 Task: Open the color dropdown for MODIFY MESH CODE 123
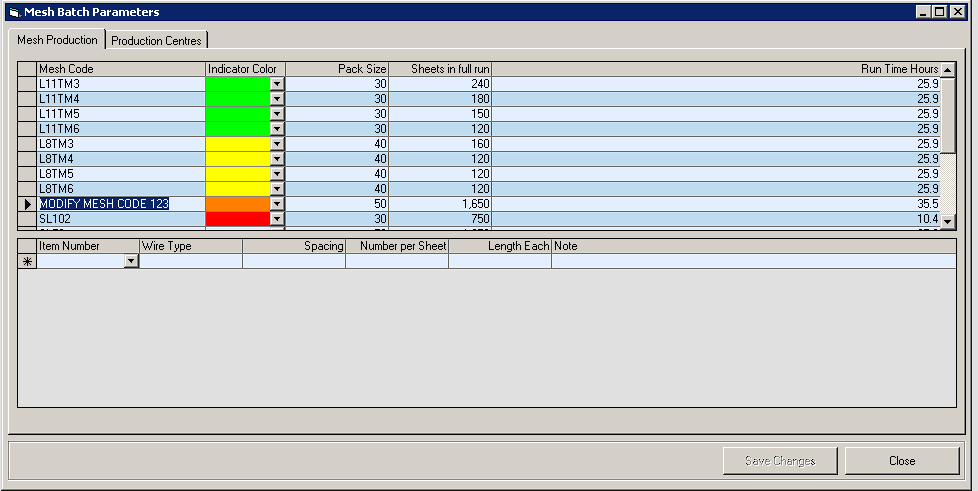277,203
